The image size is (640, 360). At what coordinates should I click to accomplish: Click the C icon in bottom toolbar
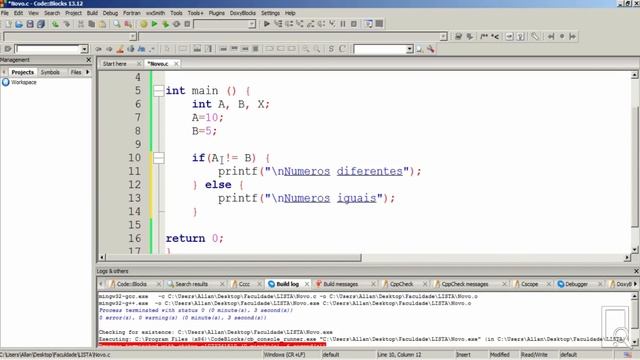pyautogui.click(x=342, y=49)
